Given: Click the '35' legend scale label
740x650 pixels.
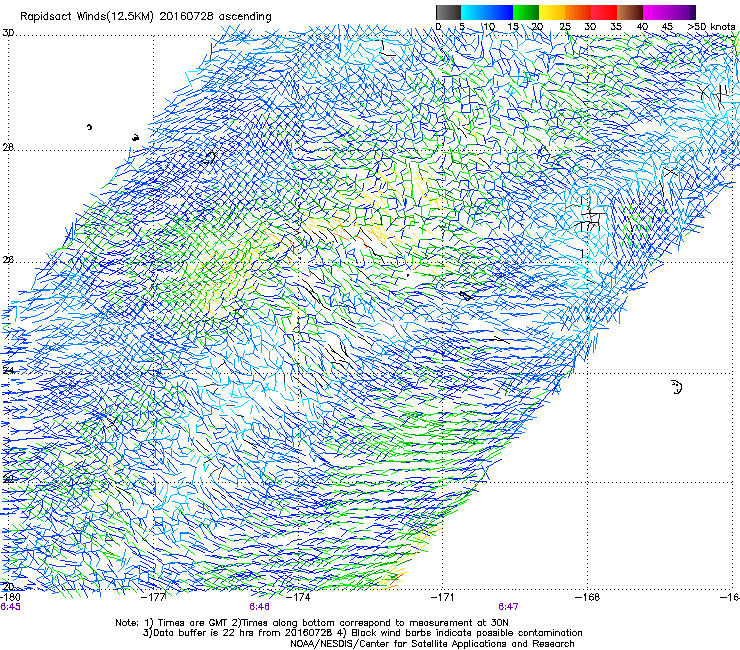Looking at the screenshot, I should click(616, 27).
